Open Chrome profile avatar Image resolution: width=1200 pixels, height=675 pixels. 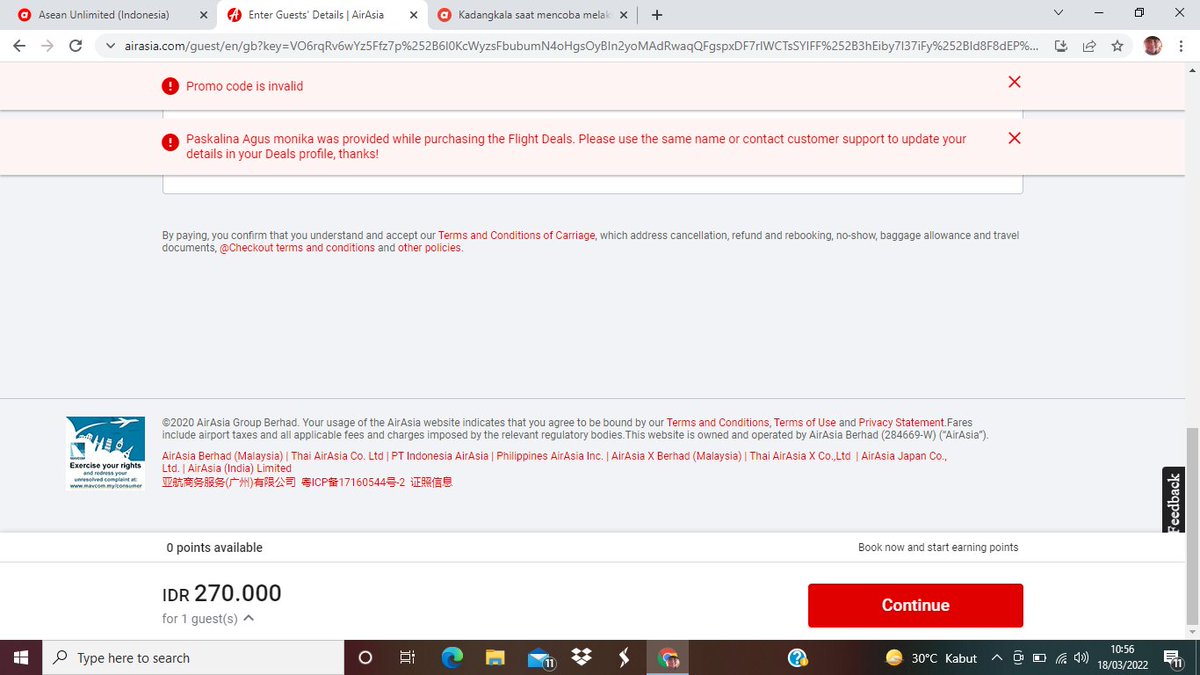tap(1153, 46)
